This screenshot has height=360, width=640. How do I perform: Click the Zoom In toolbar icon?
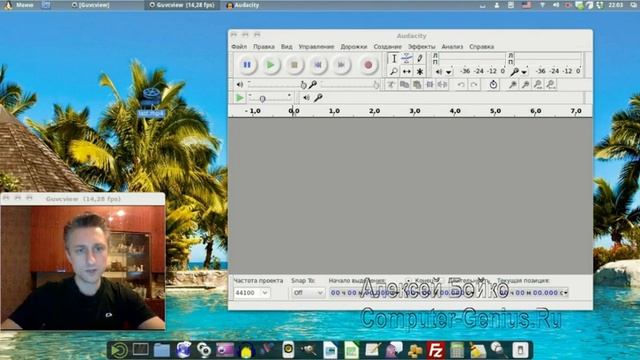point(513,84)
